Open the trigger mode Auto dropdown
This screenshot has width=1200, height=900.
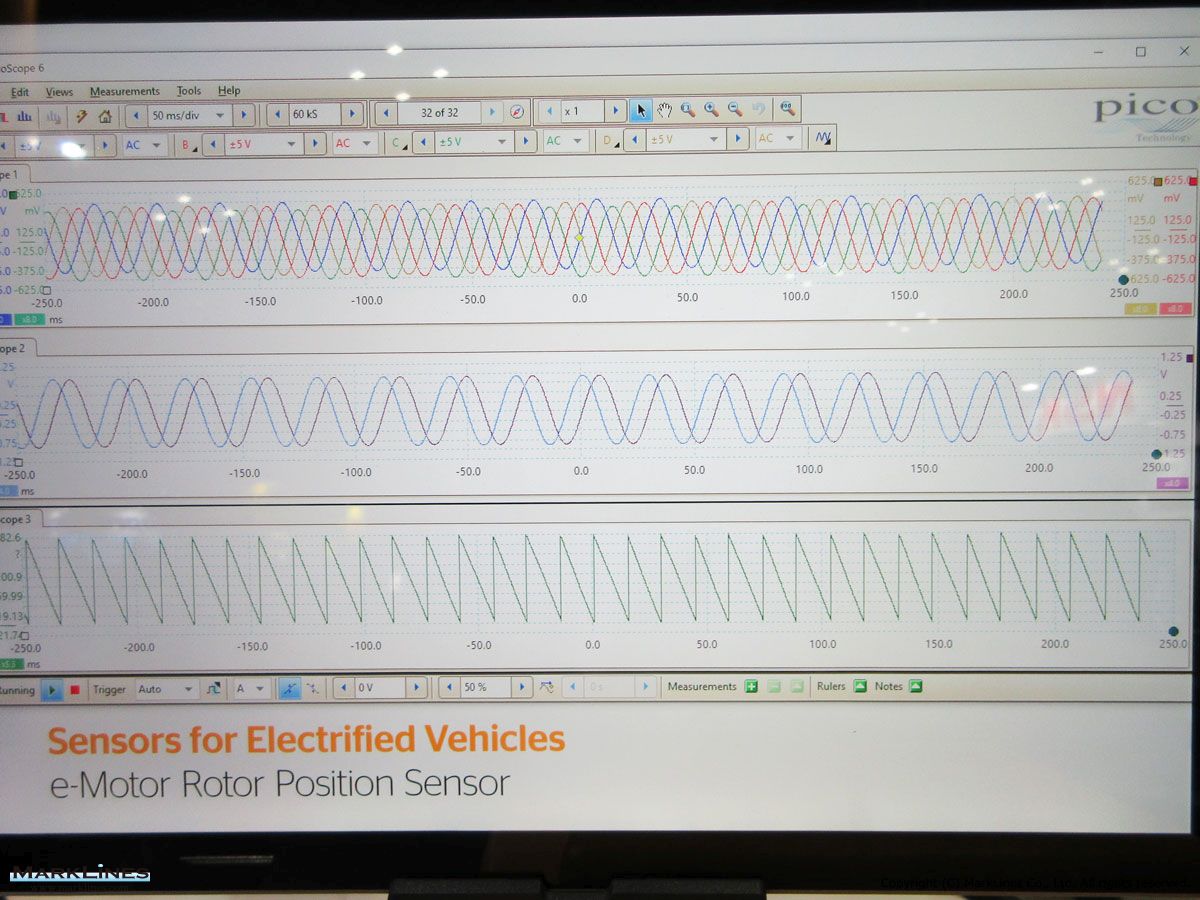click(x=166, y=689)
